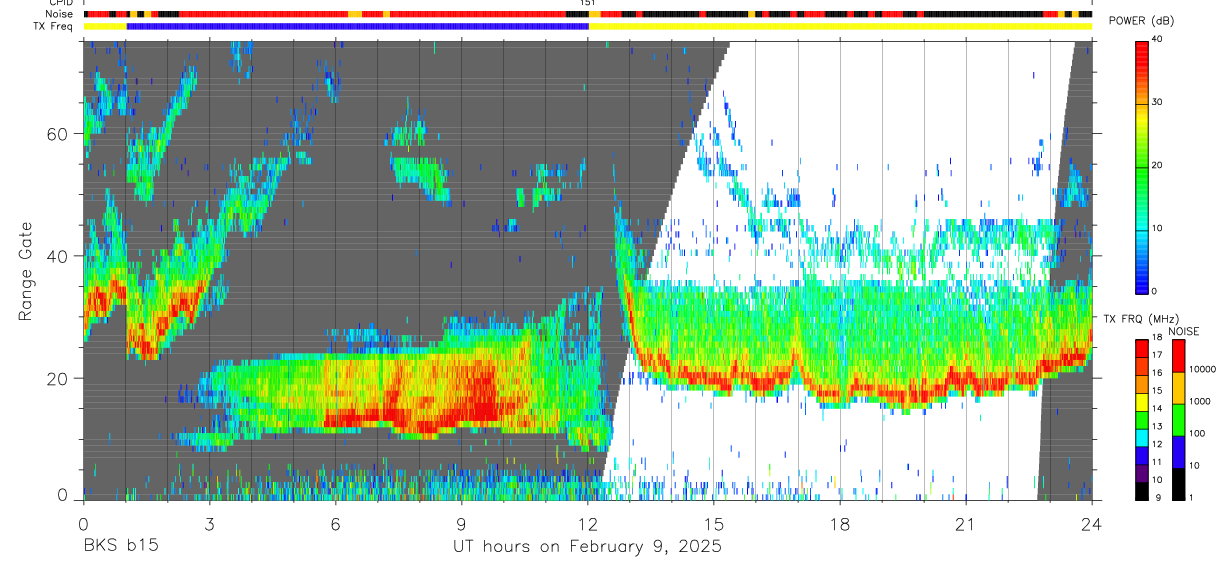Click the yellow swatch in TX FRQ color bar
The width and height of the screenshot is (1228, 567).
pos(1141,401)
